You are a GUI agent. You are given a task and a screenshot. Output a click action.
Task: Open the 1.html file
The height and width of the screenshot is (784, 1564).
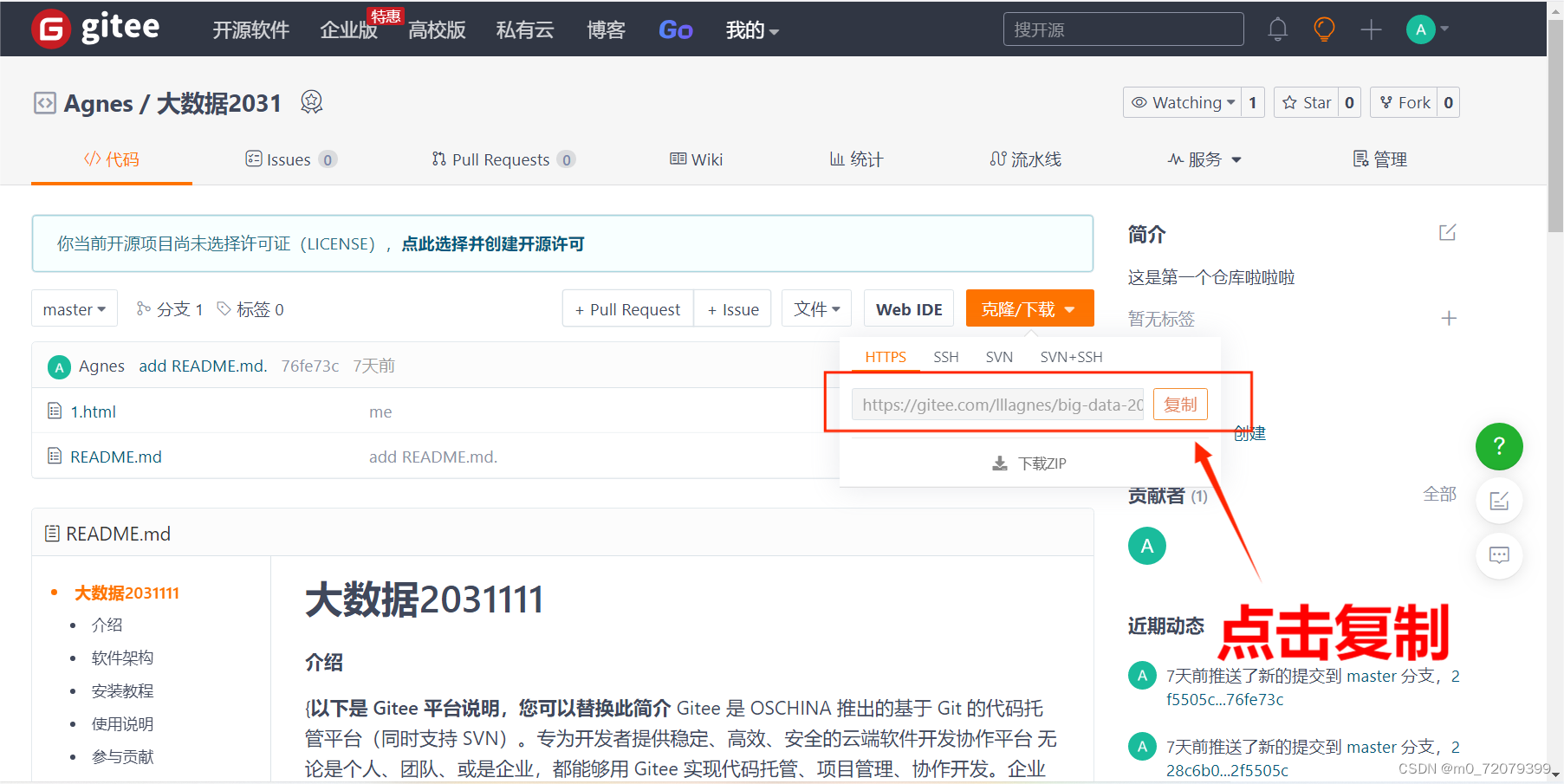93,411
